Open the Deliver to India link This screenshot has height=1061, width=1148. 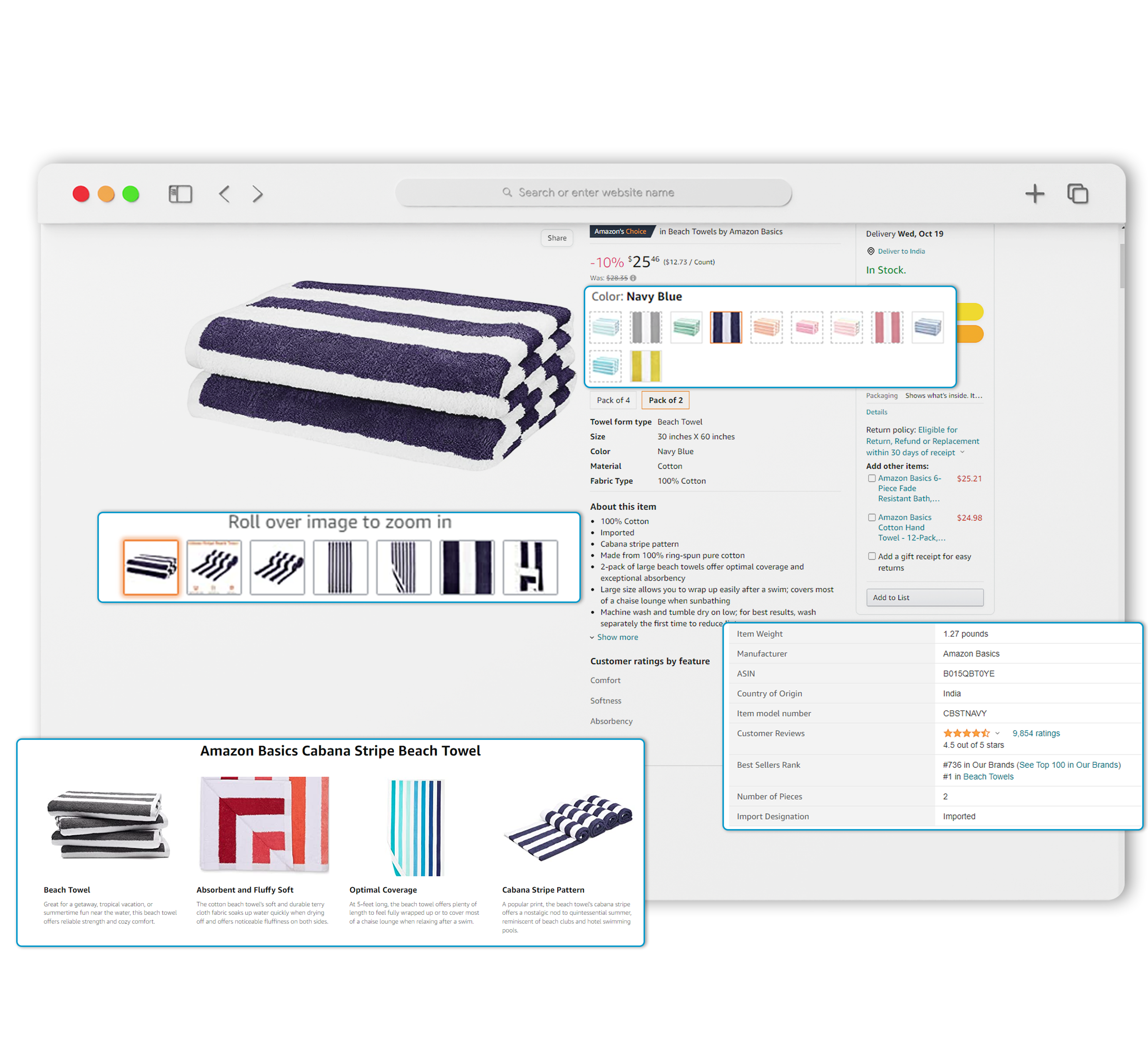[x=901, y=251]
